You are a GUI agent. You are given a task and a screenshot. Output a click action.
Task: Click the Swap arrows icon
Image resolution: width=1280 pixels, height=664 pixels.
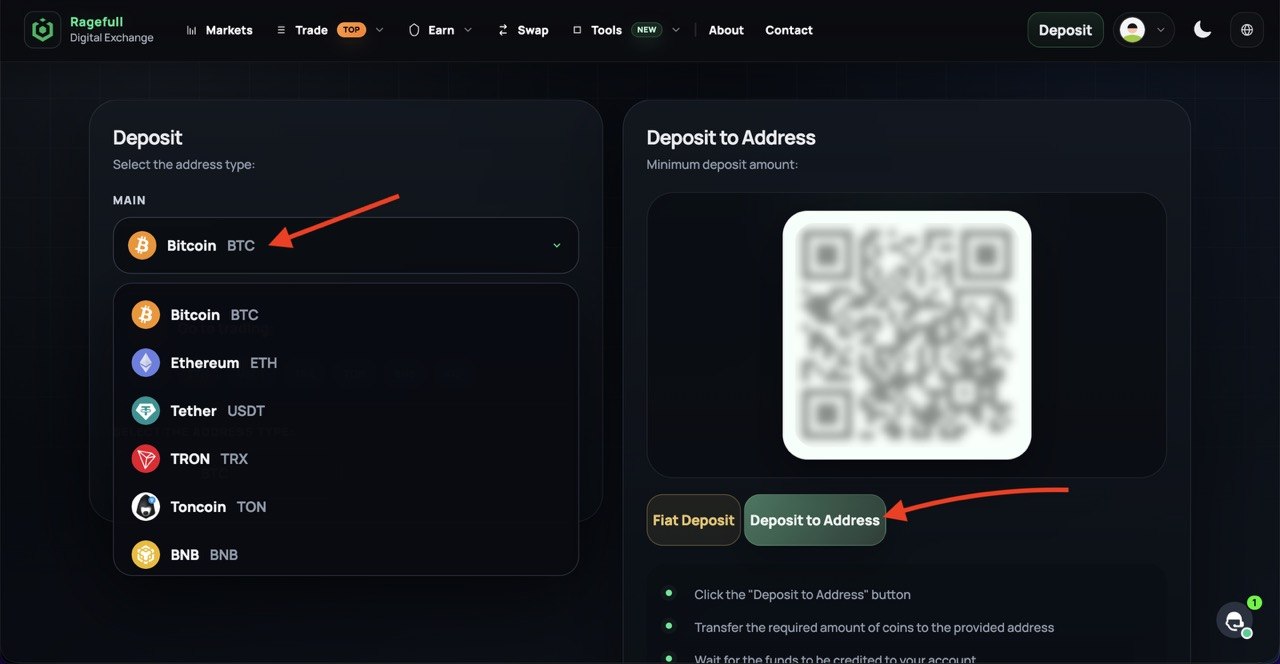point(503,30)
